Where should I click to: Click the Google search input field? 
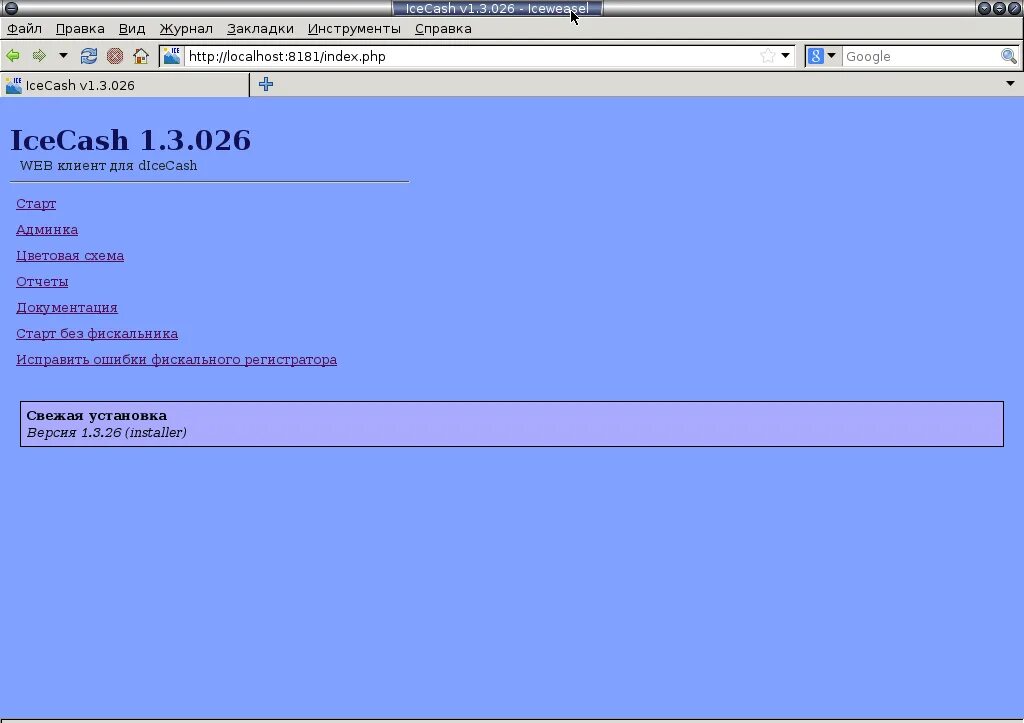click(921, 56)
